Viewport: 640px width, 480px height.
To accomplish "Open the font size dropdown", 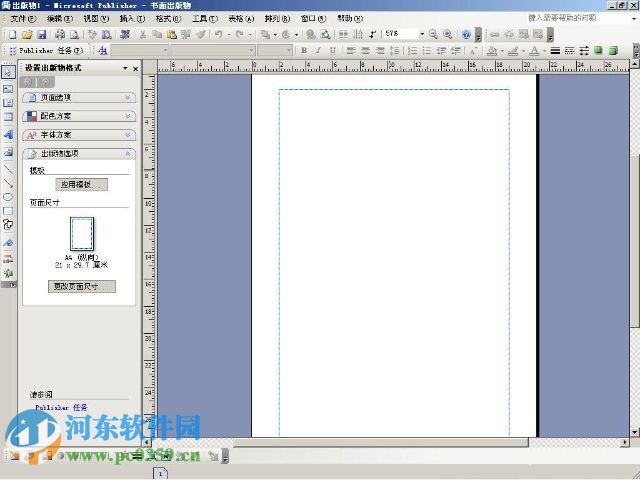I will click(289, 51).
